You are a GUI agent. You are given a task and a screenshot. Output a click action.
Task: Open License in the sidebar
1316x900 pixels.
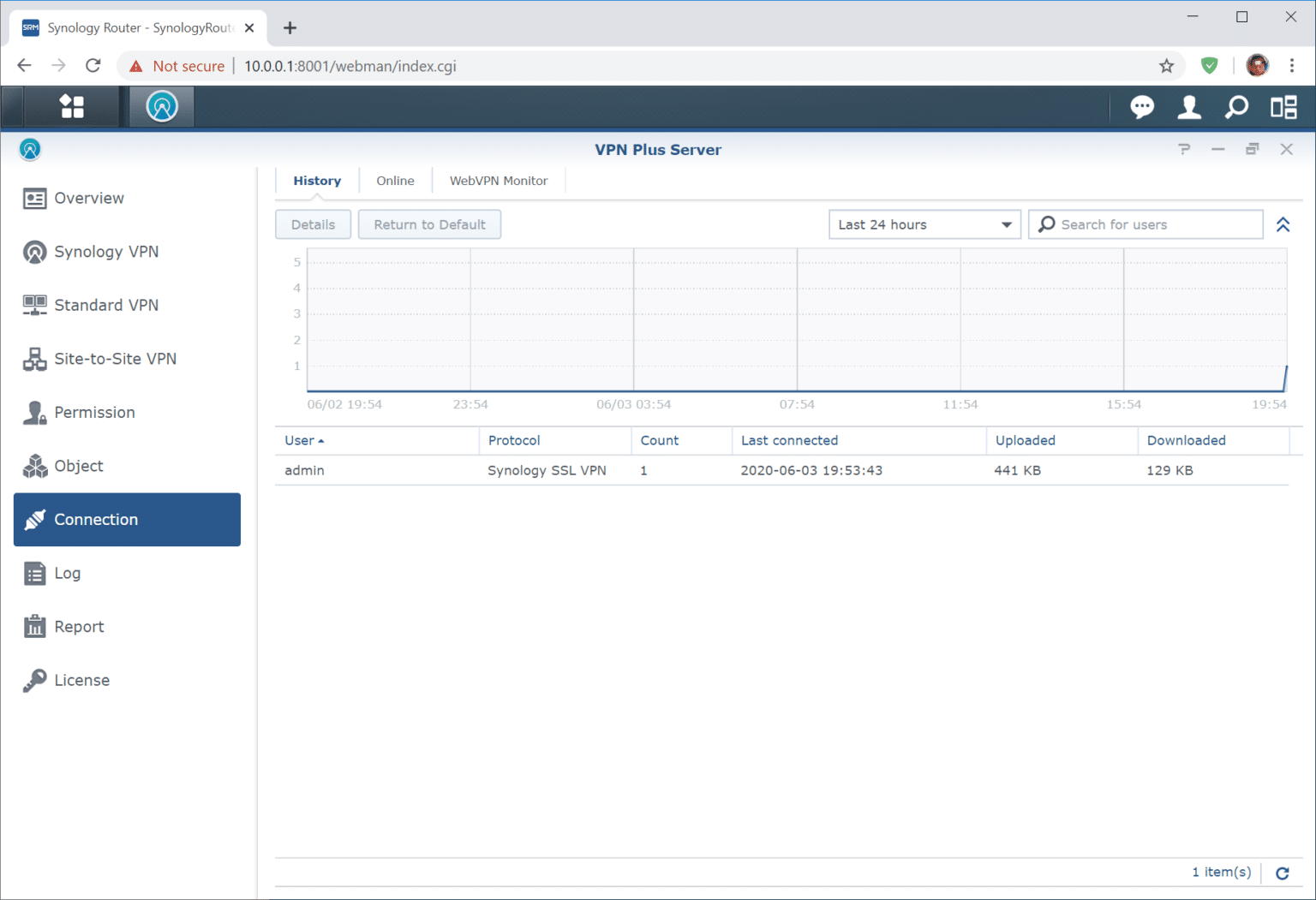tap(127, 680)
